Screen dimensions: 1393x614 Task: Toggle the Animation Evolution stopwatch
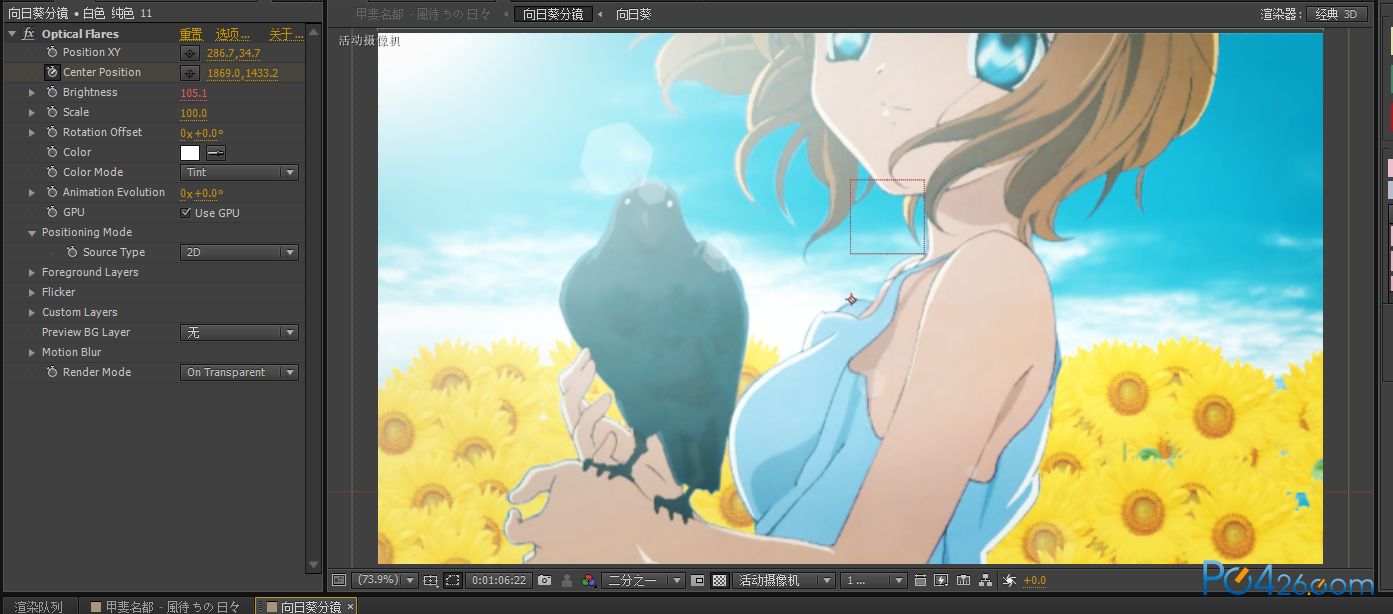tap(52, 192)
